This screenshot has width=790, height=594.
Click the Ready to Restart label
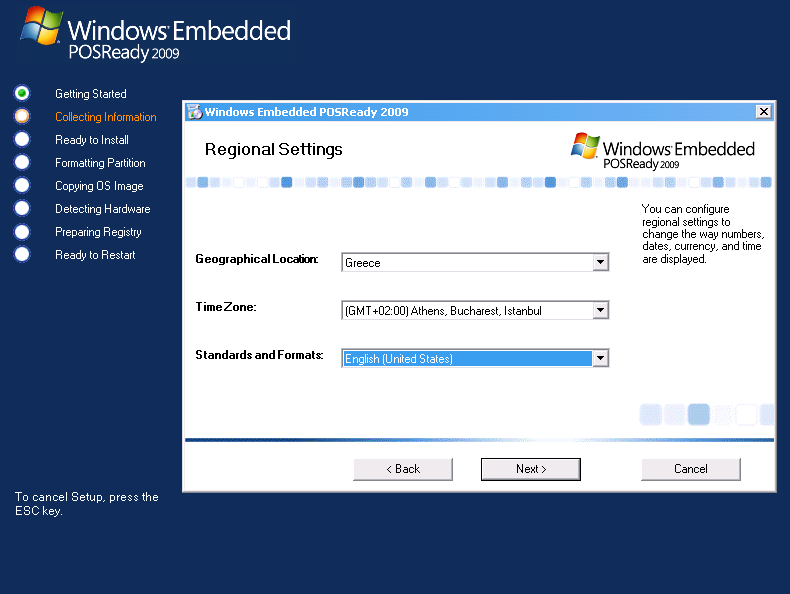point(95,255)
